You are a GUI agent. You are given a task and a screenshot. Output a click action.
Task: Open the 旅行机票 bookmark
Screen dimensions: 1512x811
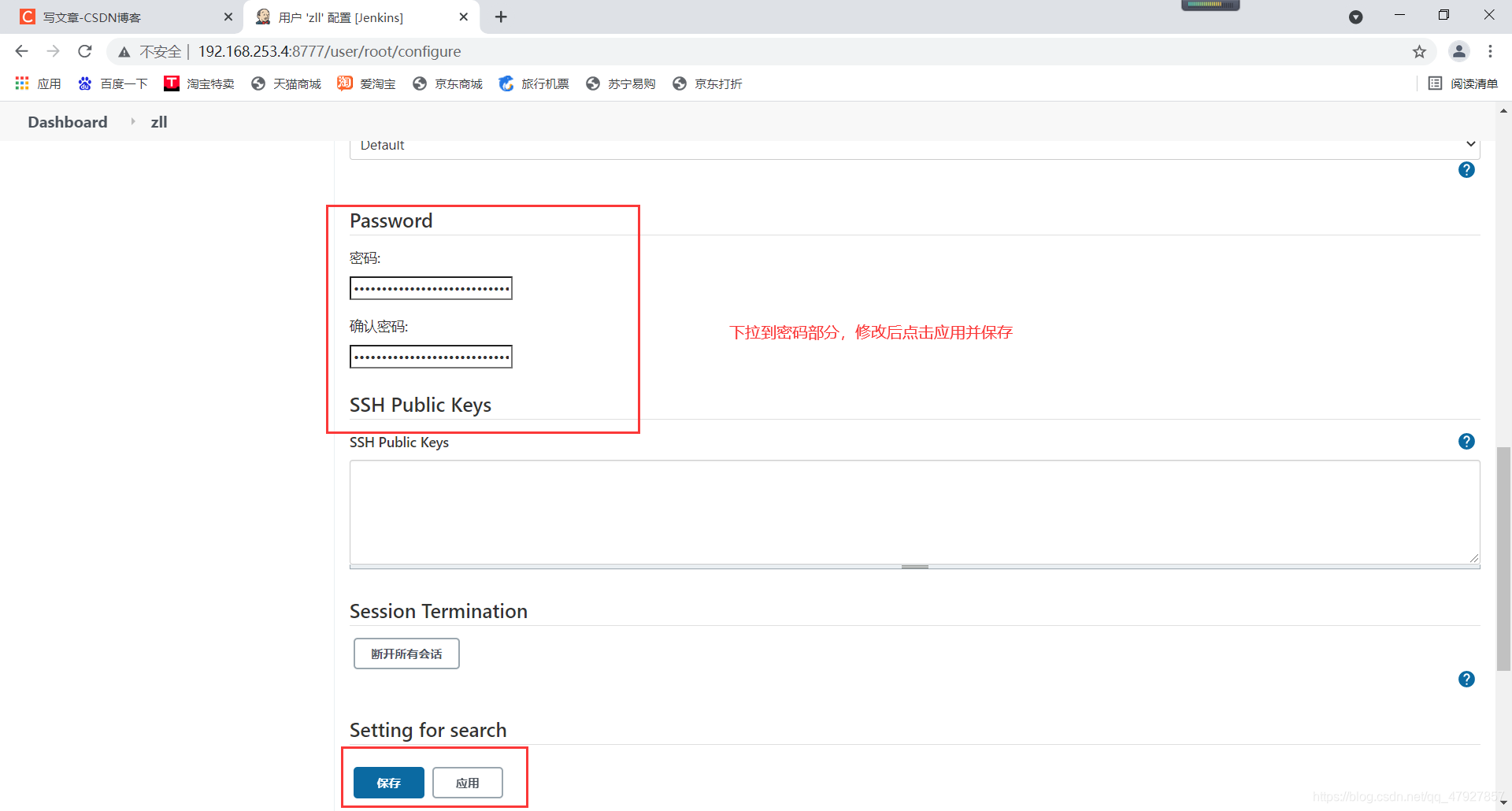pos(534,83)
